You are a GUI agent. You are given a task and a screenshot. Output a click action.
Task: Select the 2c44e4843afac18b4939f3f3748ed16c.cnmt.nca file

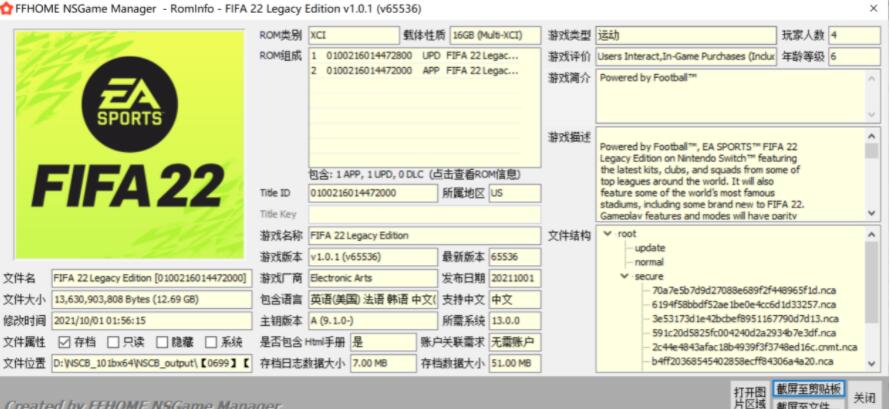[x=754, y=347]
